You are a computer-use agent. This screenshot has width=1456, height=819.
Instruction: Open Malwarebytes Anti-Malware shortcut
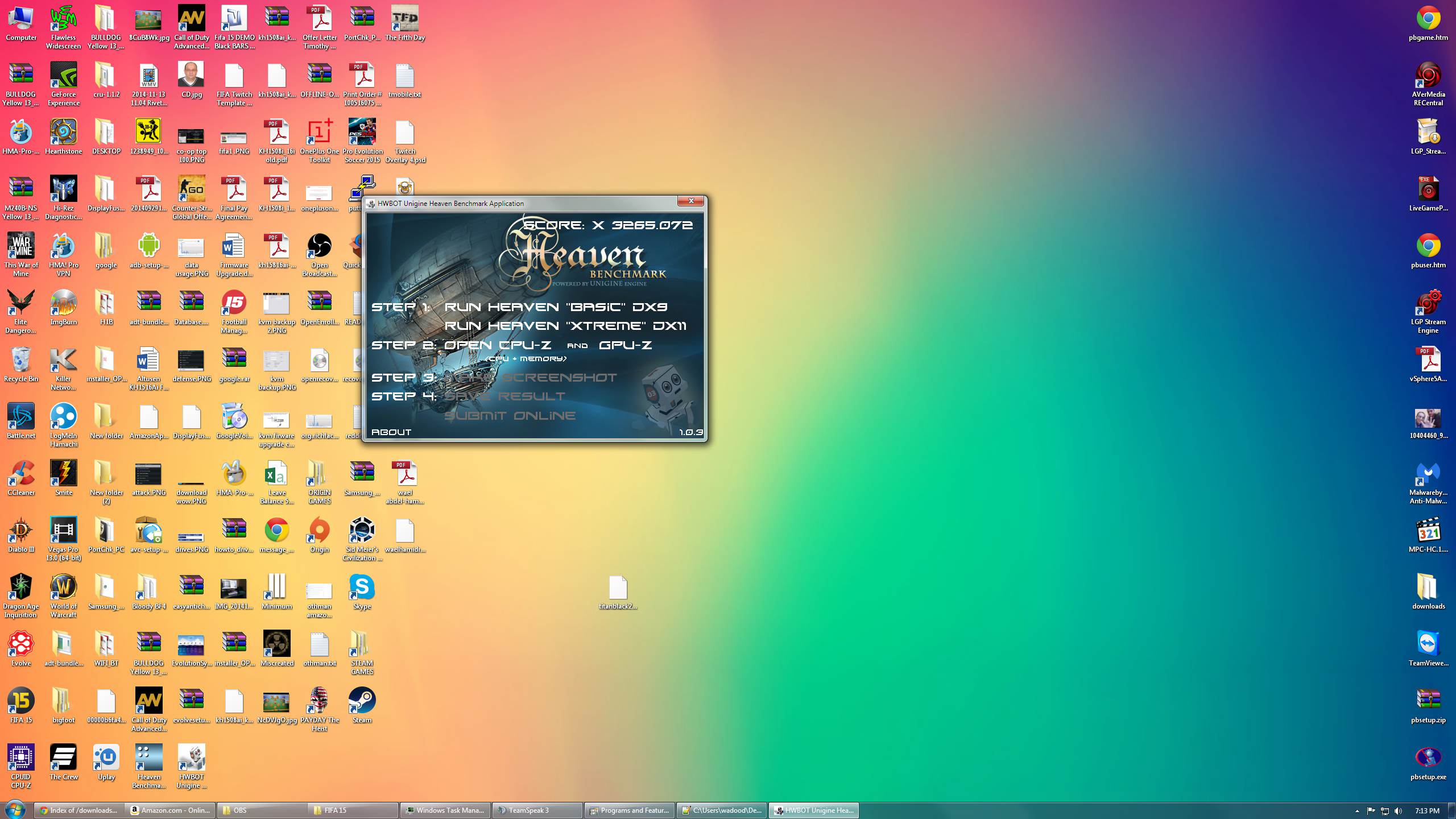pos(1428,482)
